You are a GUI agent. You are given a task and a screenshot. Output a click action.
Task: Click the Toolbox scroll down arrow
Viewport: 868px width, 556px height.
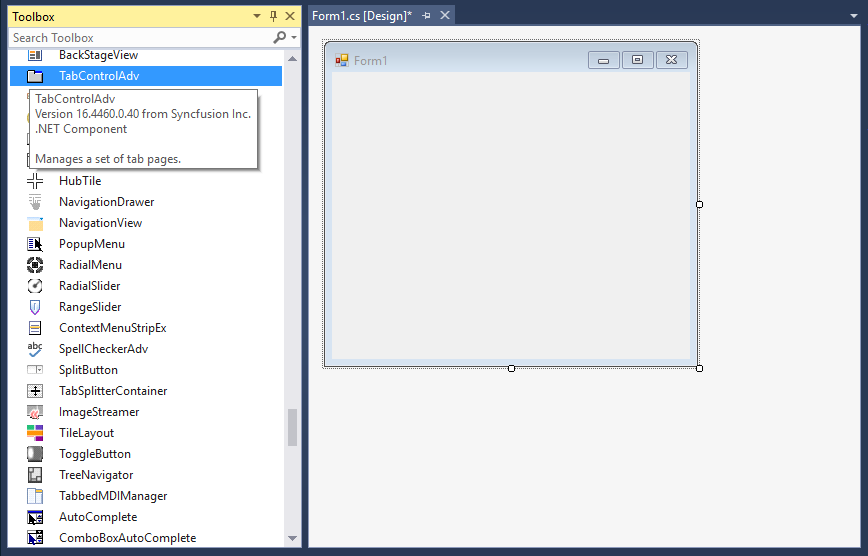(292, 538)
